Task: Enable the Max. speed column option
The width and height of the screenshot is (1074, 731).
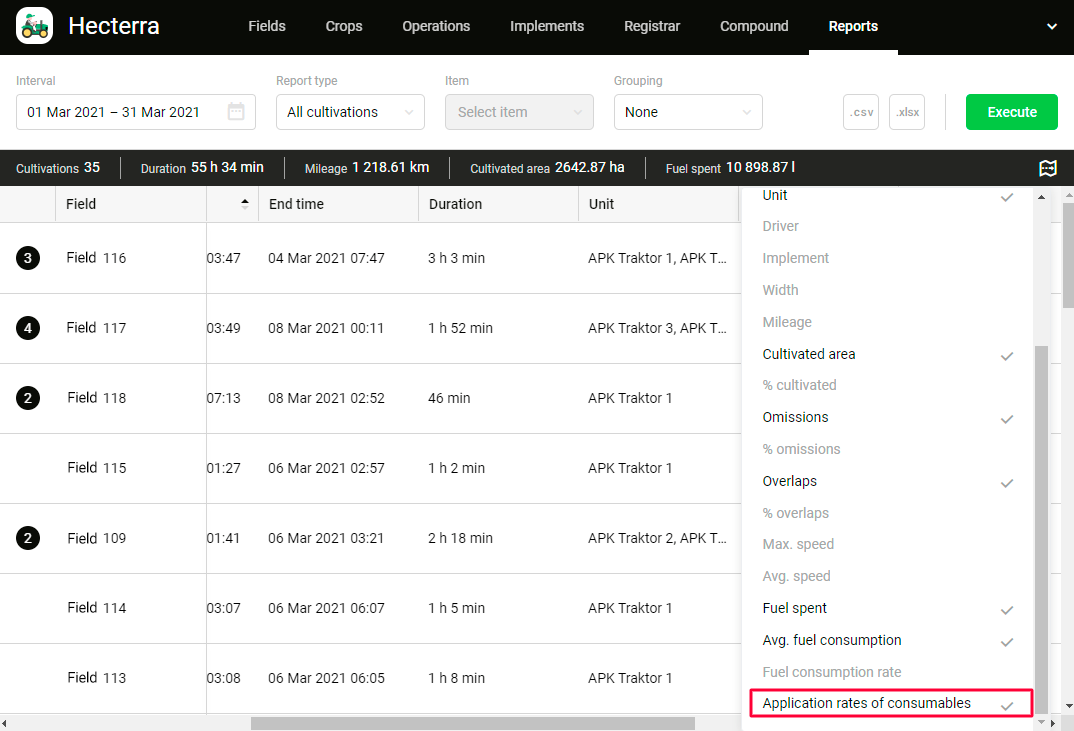Action: click(x=887, y=544)
